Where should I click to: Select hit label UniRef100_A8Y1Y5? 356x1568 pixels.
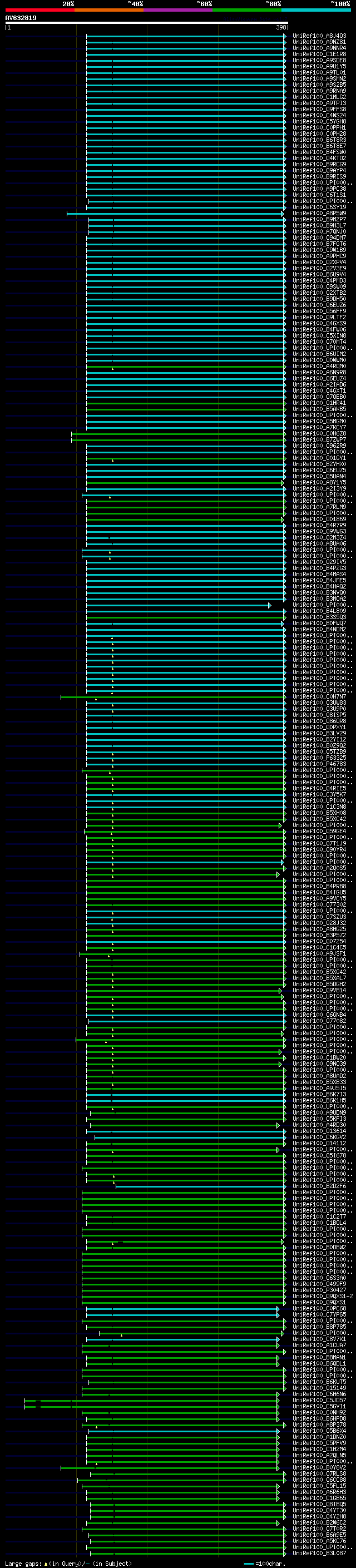319,483
